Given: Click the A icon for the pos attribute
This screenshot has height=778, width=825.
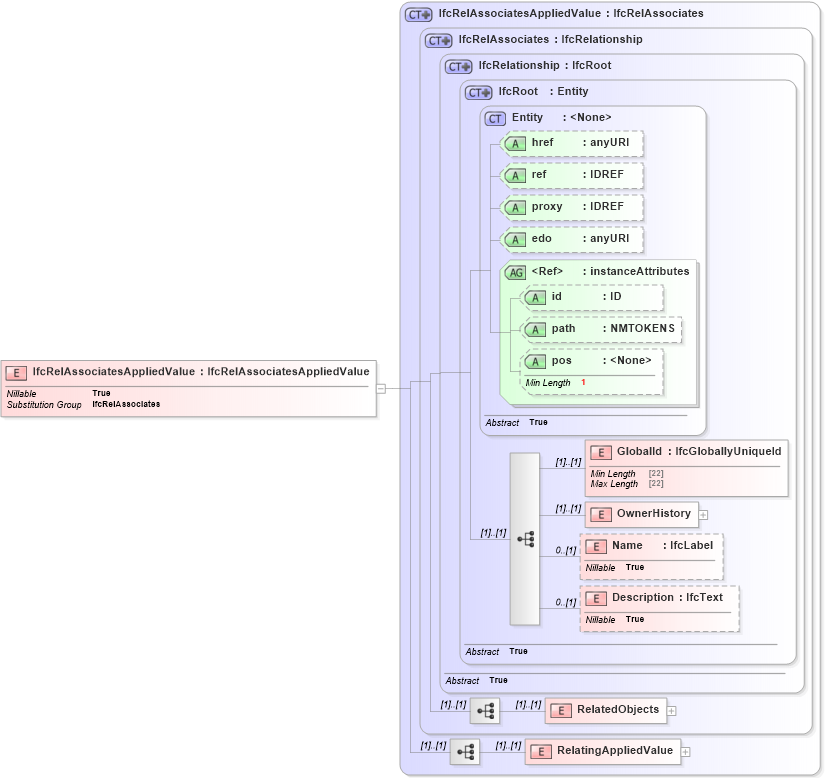Looking at the screenshot, I should pyautogui.click(x=537, y=359).
